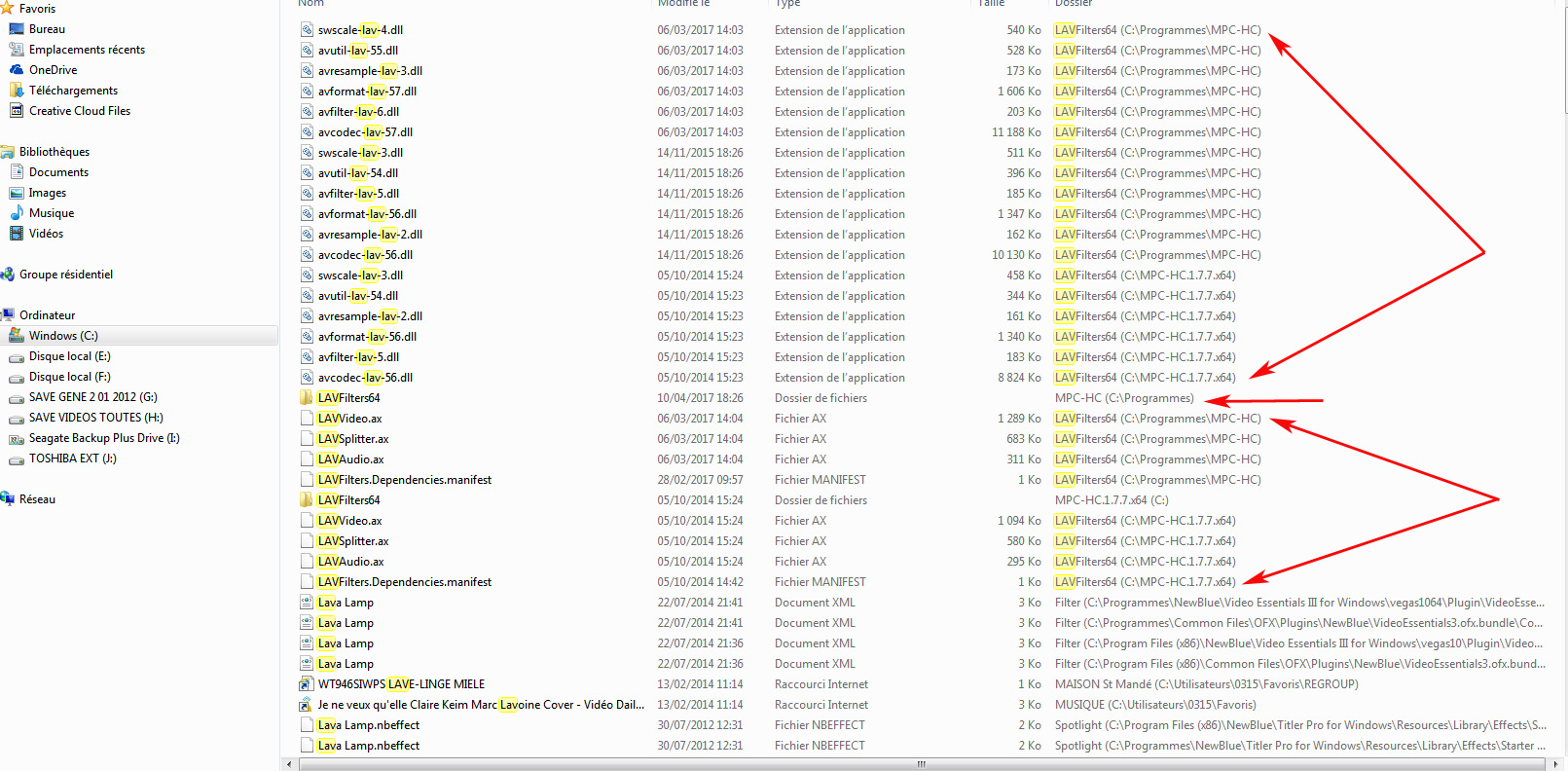Image resolution: width=1568 pixels, height=771 pixels.
Task: Open Disque local (E:) drive icon
Action: click(x=17, y=356)
